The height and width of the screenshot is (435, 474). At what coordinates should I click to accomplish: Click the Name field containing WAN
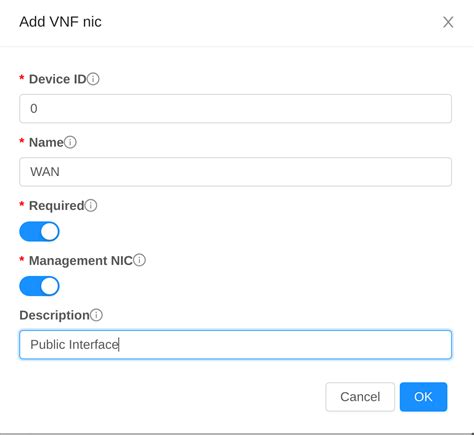235,172
